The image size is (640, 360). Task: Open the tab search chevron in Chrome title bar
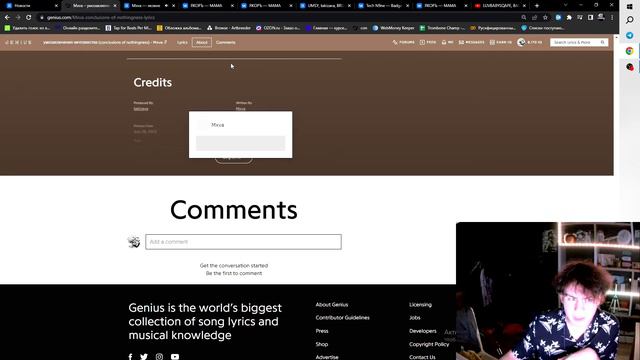click(x=565, y=5)
